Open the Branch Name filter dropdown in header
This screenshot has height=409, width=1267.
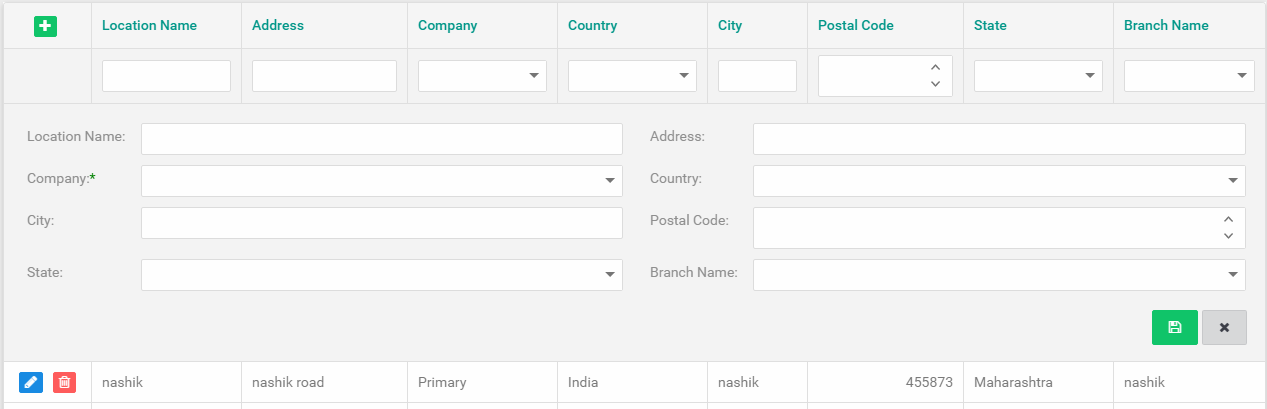coord(1188,76)
